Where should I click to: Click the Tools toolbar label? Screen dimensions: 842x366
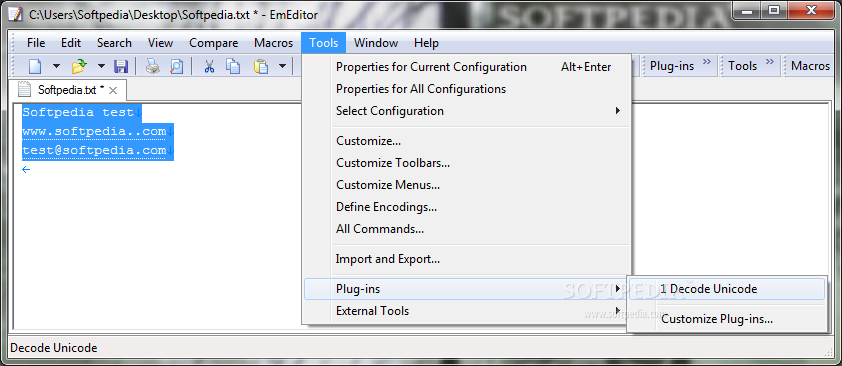[x=743, y=66]
